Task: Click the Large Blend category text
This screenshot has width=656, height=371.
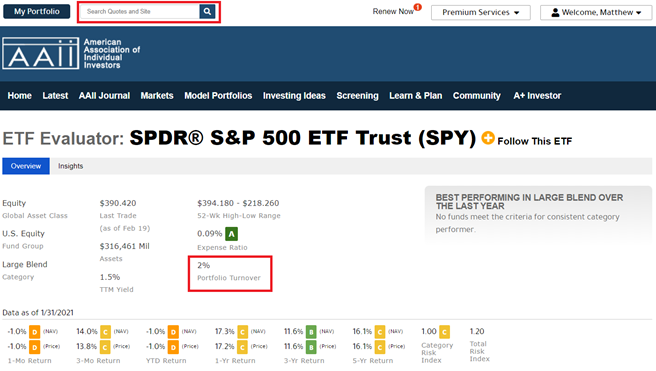Action: click(x=25, y=265)
